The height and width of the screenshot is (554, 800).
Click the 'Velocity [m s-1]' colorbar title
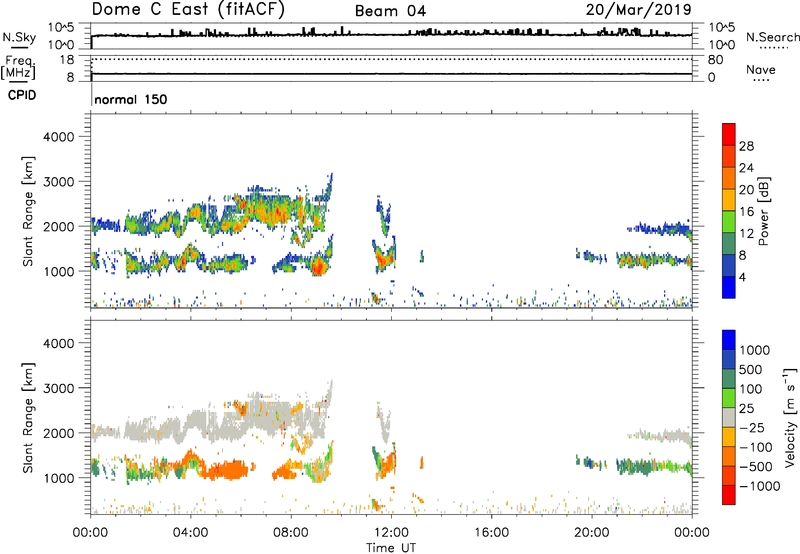point(790,418)
